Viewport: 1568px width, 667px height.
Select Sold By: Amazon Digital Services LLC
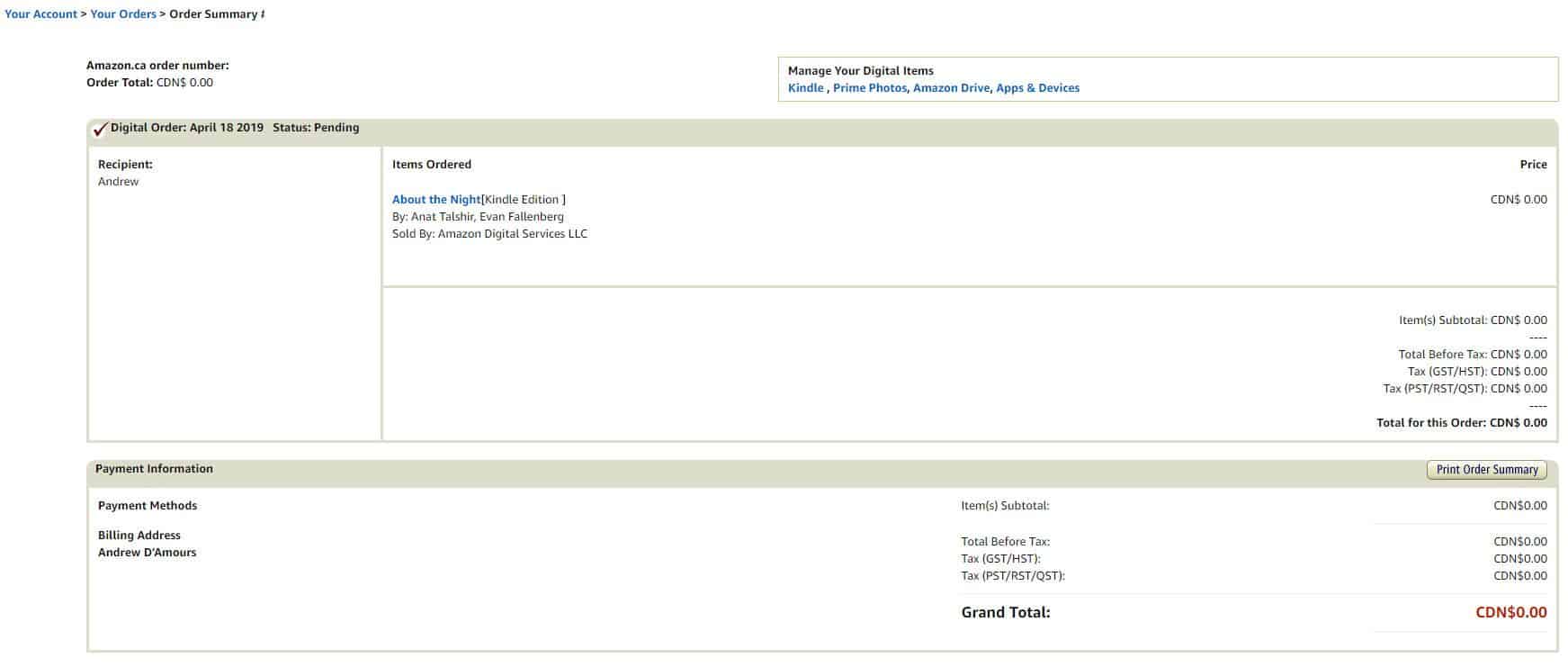point(489,234)
